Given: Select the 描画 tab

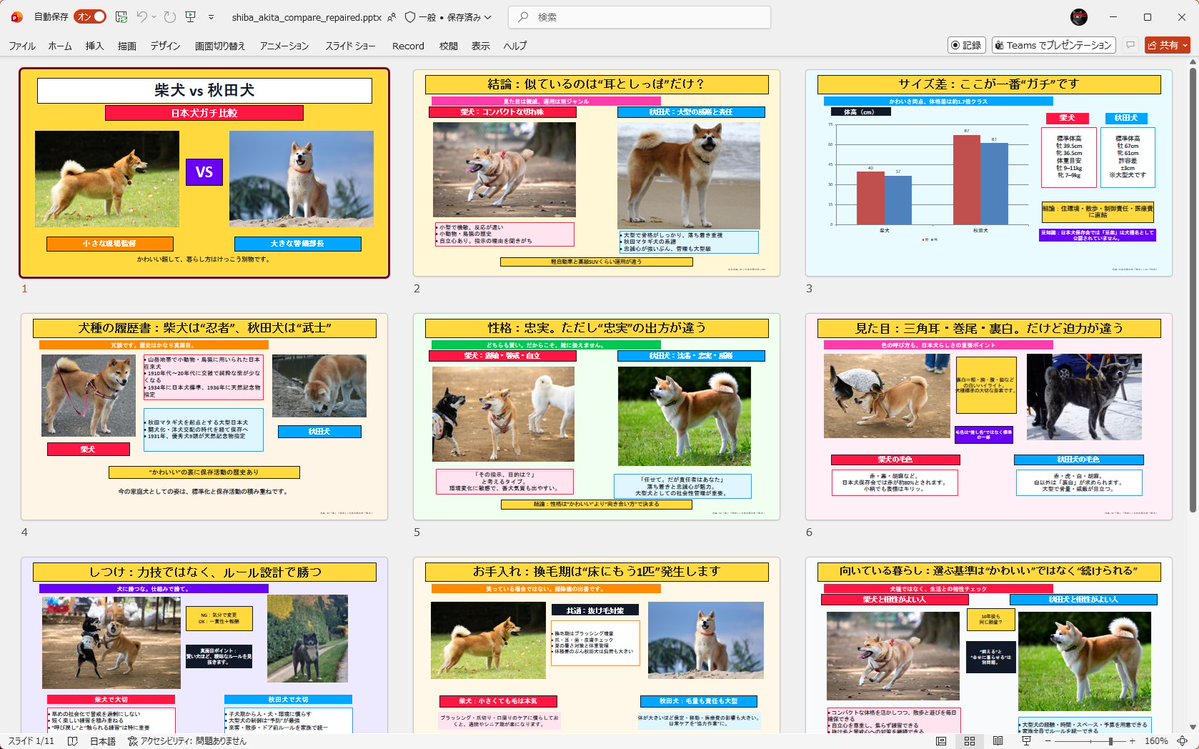Looking at the screenshot, I should click(x=127, y=46).
